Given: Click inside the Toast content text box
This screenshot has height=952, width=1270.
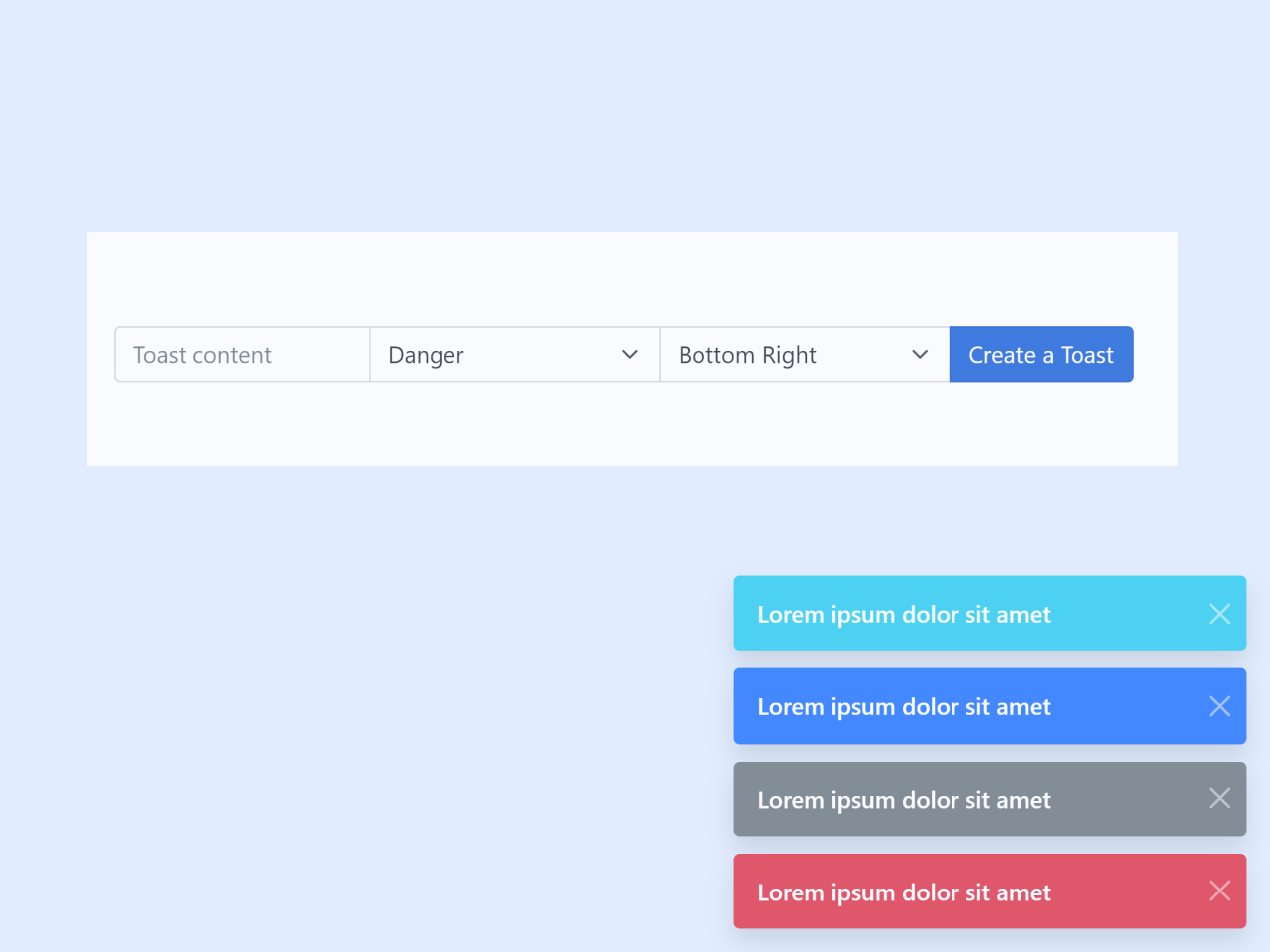Looking at the screenshot, I should (241, 354).
